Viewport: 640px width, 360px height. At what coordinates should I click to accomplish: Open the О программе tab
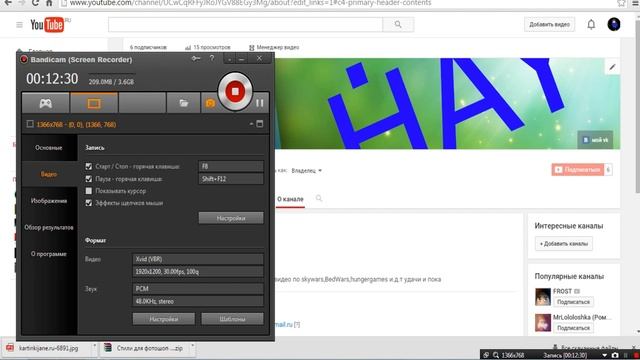tap(49, 254)
